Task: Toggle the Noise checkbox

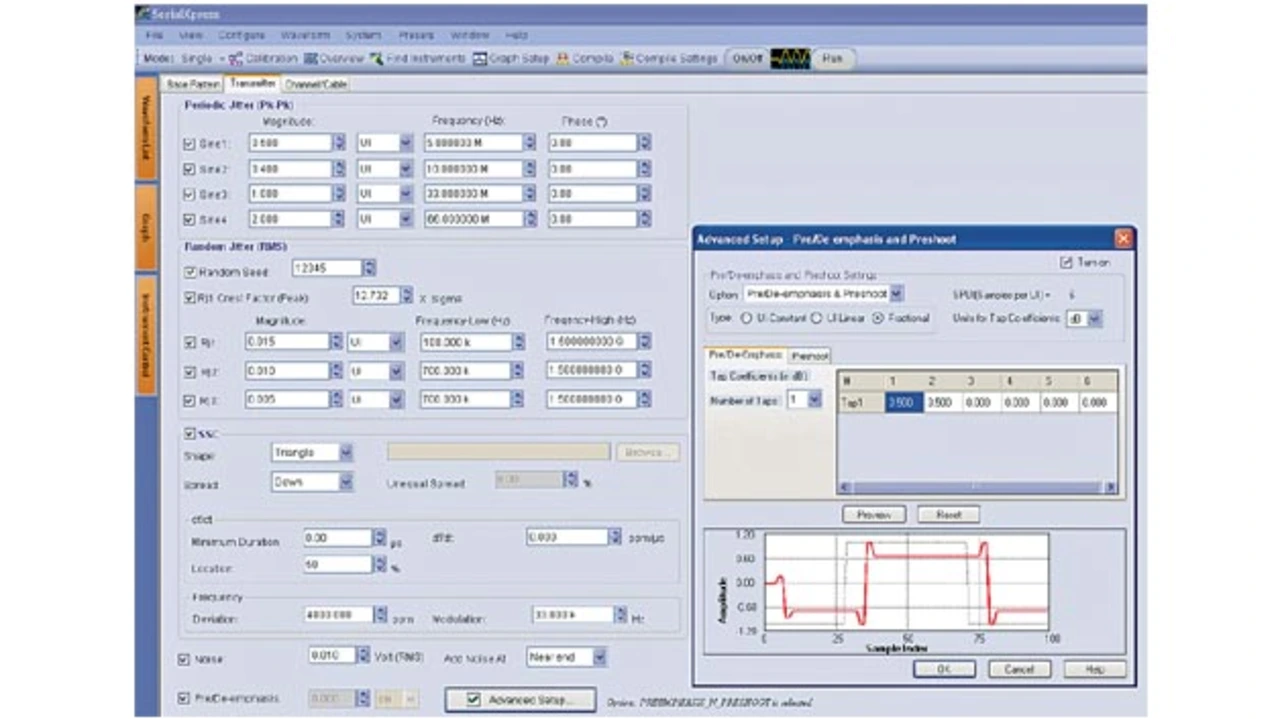Action: coord(183,660)
